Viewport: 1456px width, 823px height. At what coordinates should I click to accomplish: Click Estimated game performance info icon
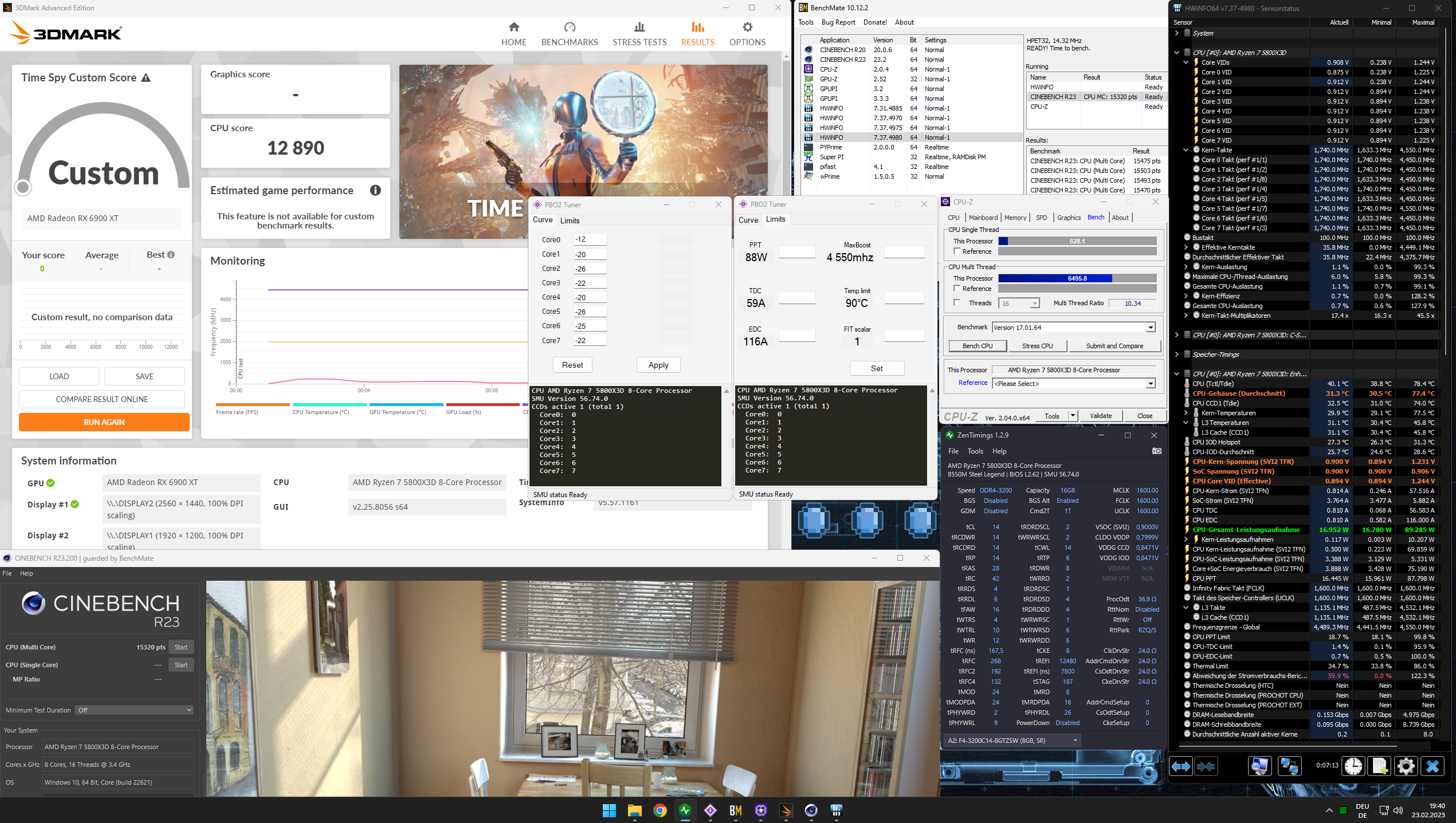(x=375, y=190)
